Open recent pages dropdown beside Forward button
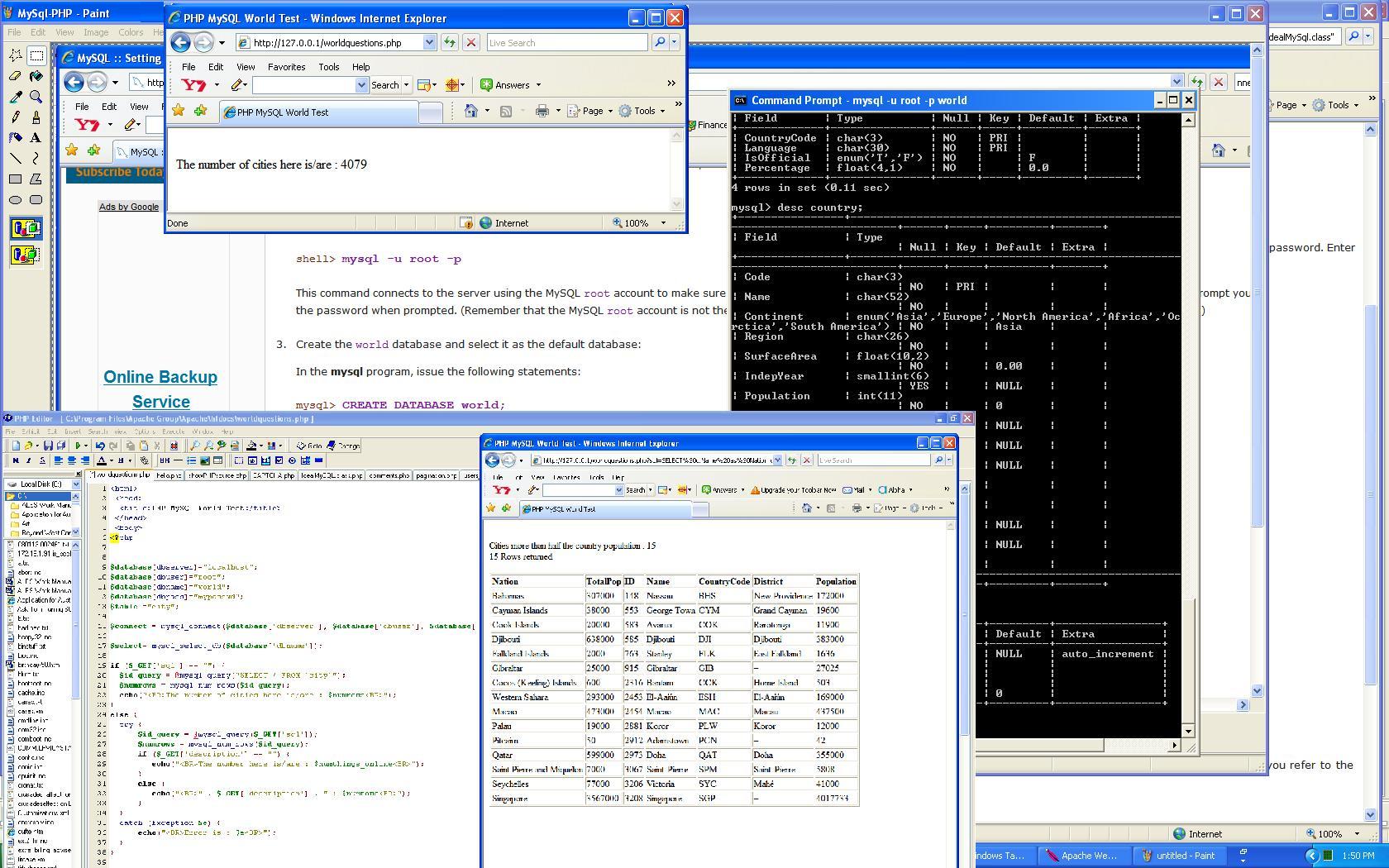1389x868 pixels. 222,43
